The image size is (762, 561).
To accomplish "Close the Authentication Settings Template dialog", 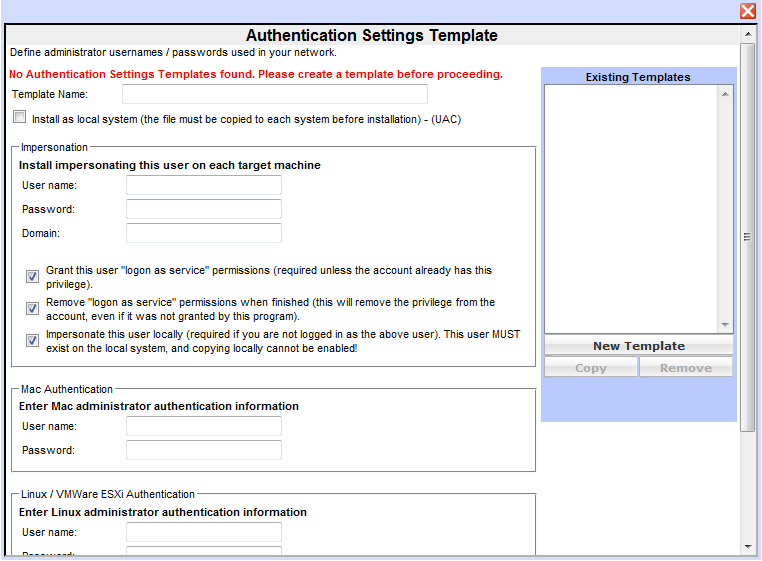I will tap(747, 11).
